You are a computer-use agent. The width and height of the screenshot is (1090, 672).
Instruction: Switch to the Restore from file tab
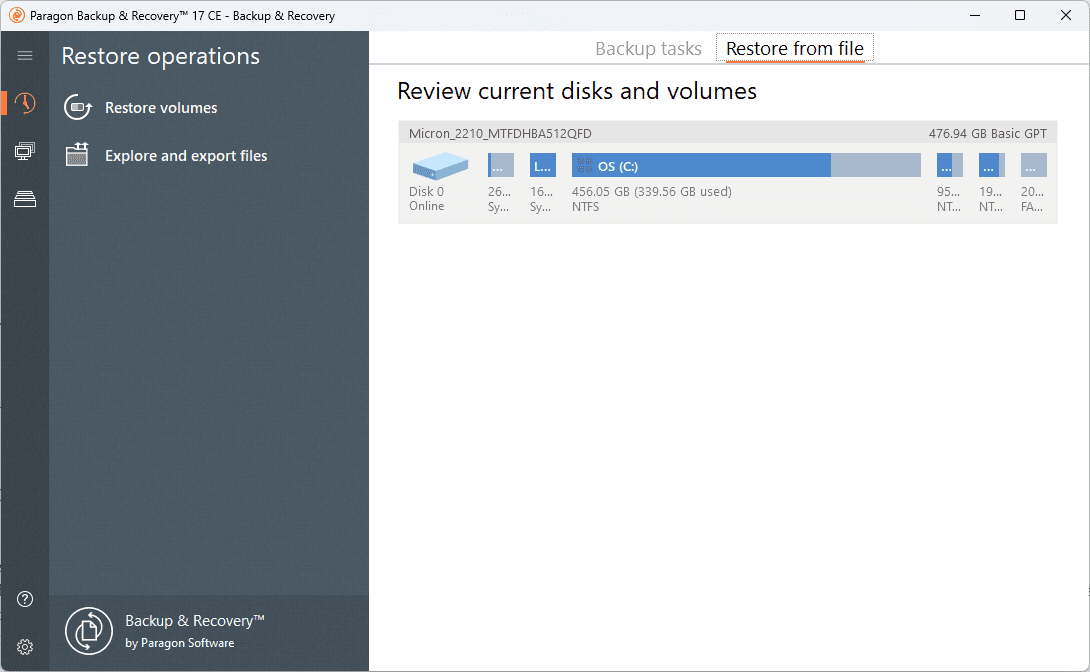click(795, 49)
